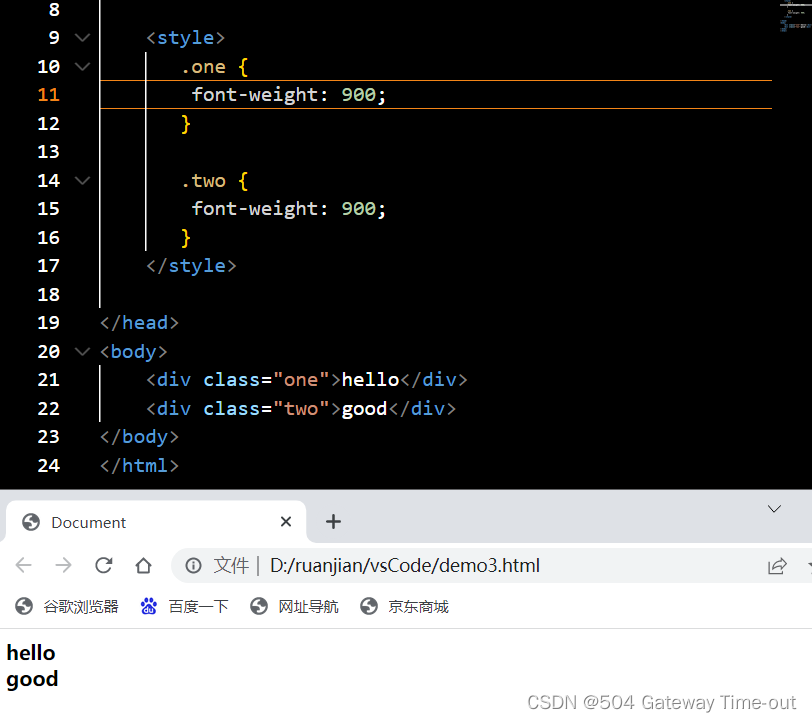The image size is (812, 722).
Task: Open the 百度一下 bookmark
Action: (185, 606)
